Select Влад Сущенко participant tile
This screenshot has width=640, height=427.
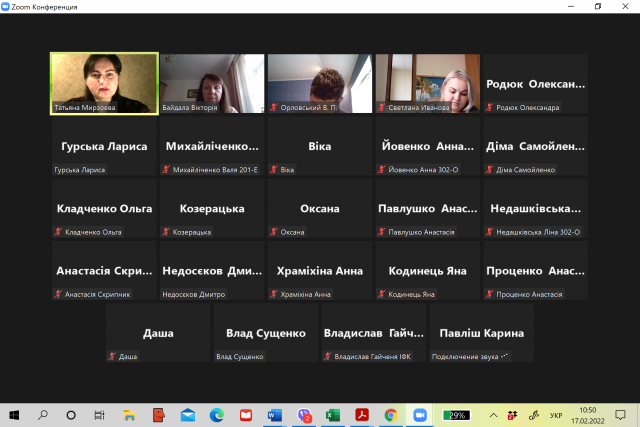(x=266, y=333)
